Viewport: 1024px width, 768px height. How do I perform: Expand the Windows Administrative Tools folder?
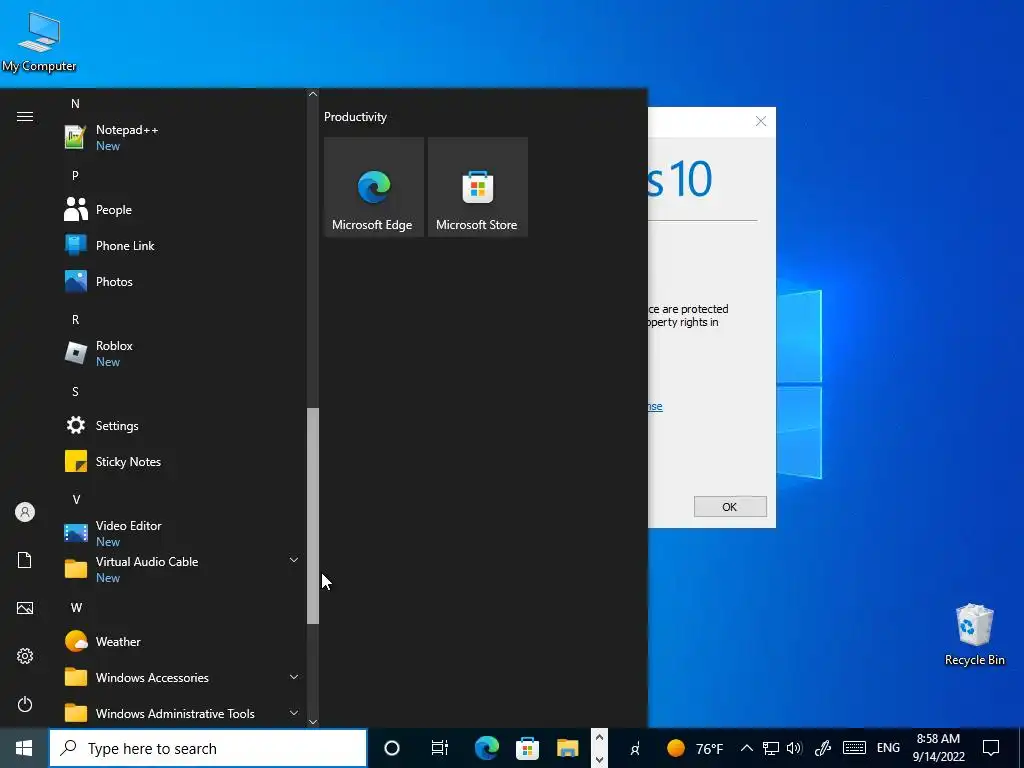point(182,713)
